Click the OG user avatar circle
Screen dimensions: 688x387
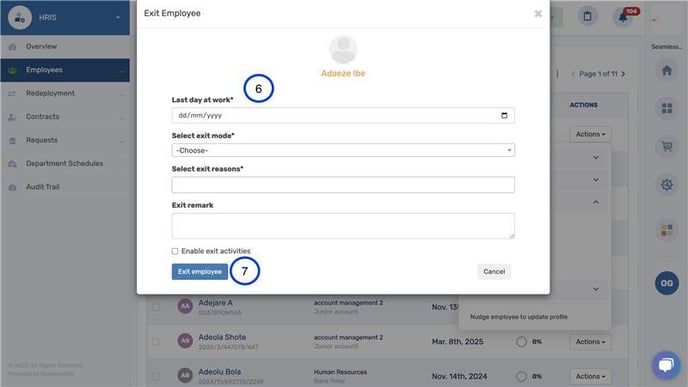666,283
